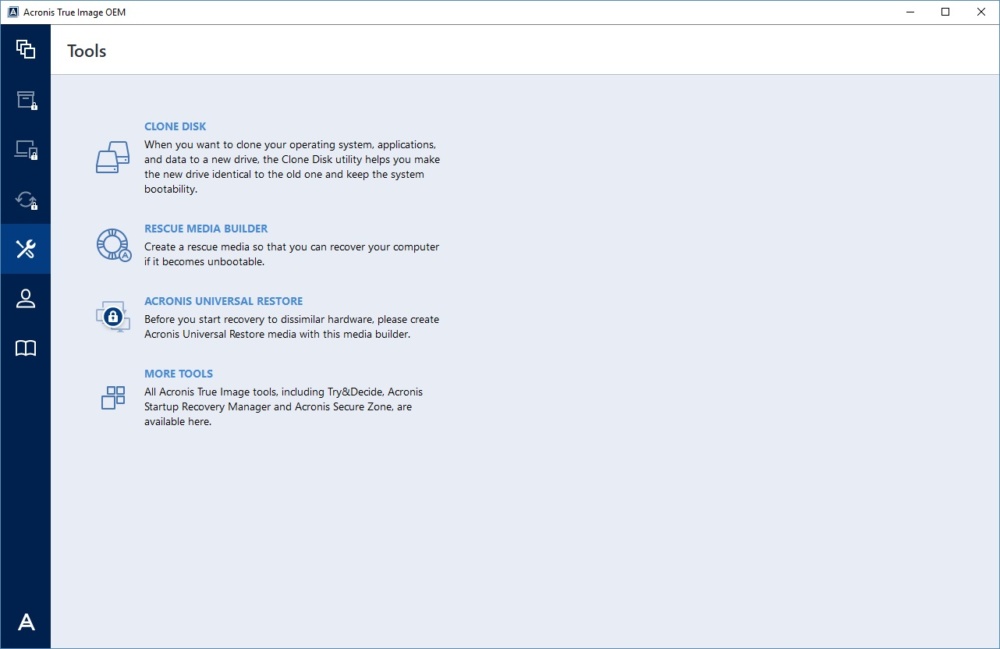The height and width of the screenshot is (649, 1000).
Task: Click the Rescue Media Builder lifebuoy icon
Action: pos(114,245)
